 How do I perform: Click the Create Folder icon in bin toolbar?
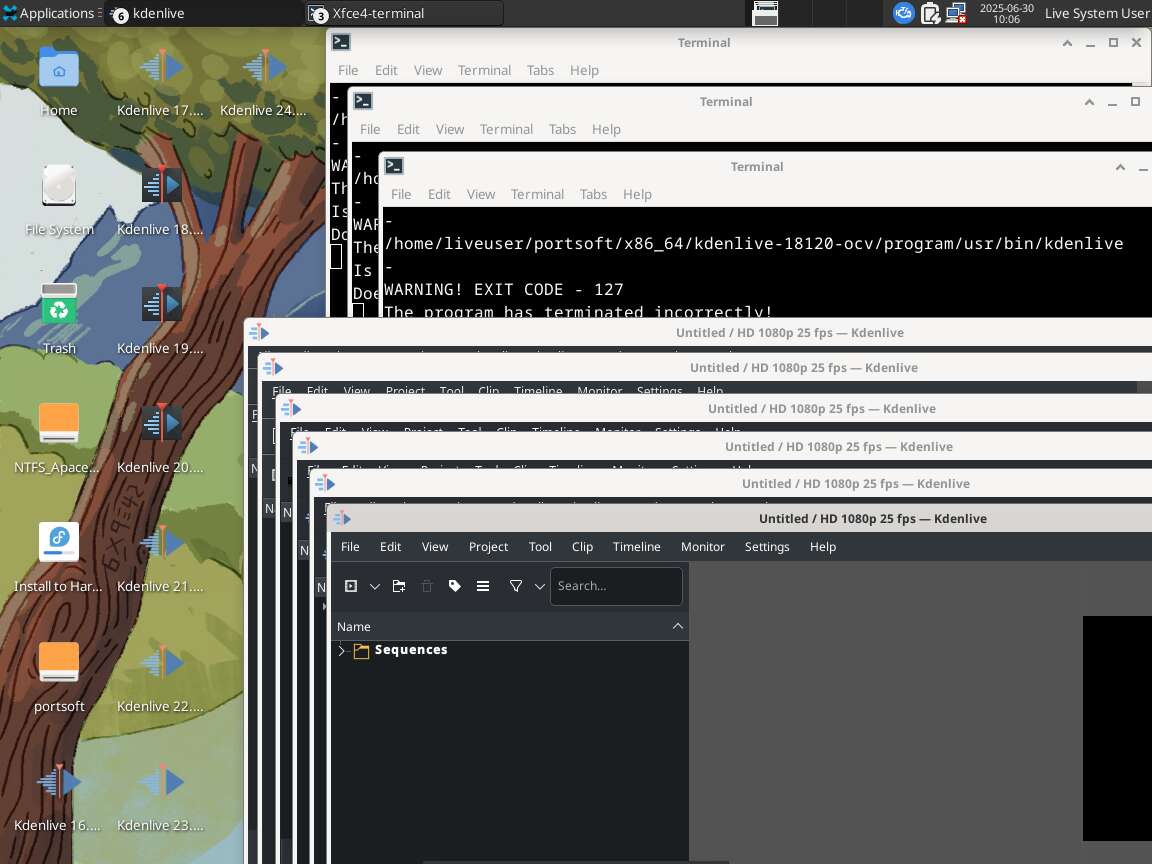pos(399,586)
